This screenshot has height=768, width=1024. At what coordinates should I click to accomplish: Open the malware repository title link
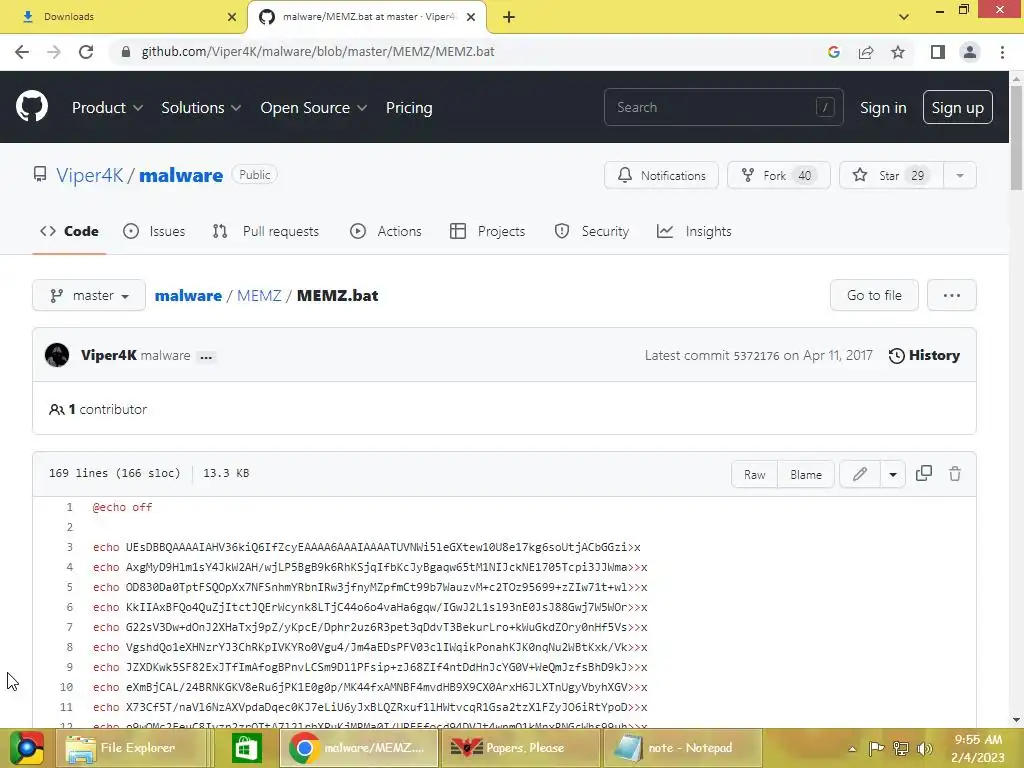point(181,175)
